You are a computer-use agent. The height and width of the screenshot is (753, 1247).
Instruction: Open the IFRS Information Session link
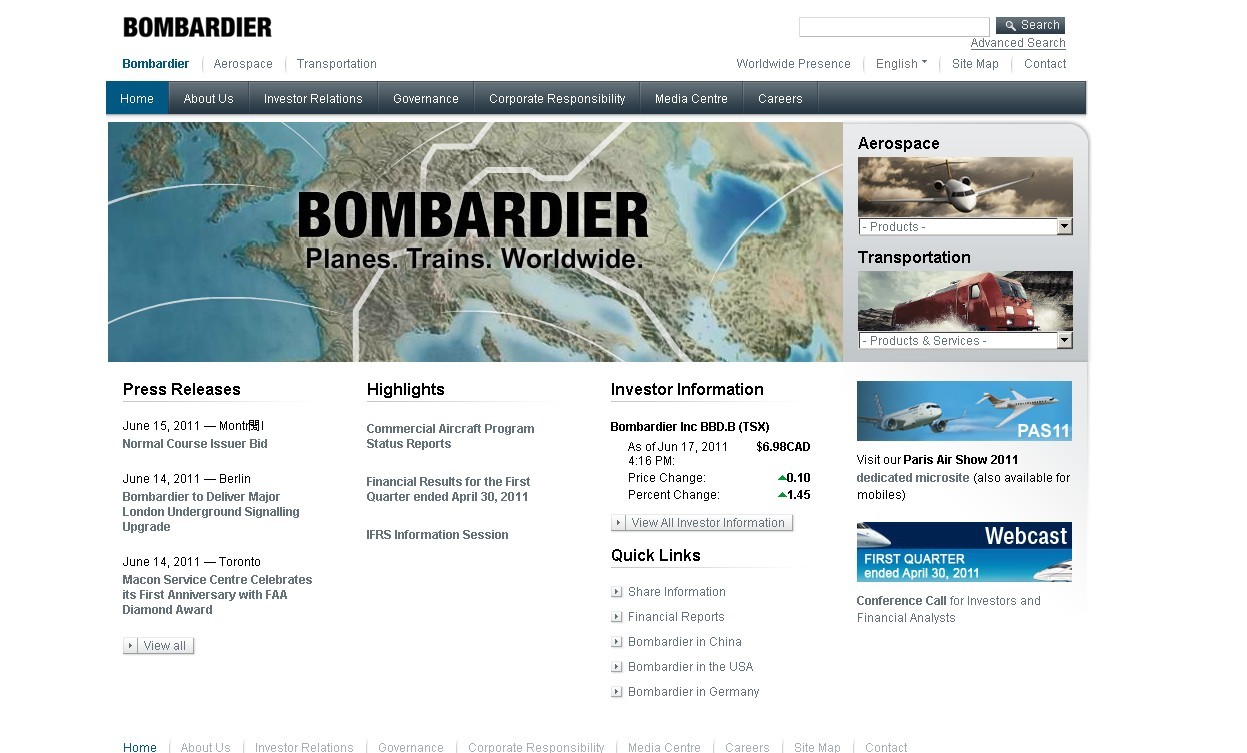437,535
